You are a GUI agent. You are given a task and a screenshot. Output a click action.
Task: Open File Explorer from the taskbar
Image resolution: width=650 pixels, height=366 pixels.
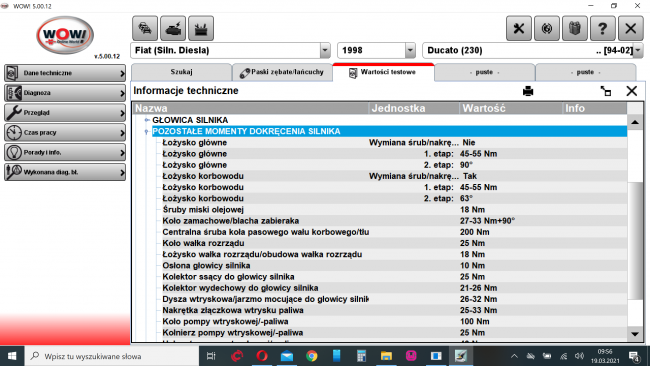pos(386,356)
